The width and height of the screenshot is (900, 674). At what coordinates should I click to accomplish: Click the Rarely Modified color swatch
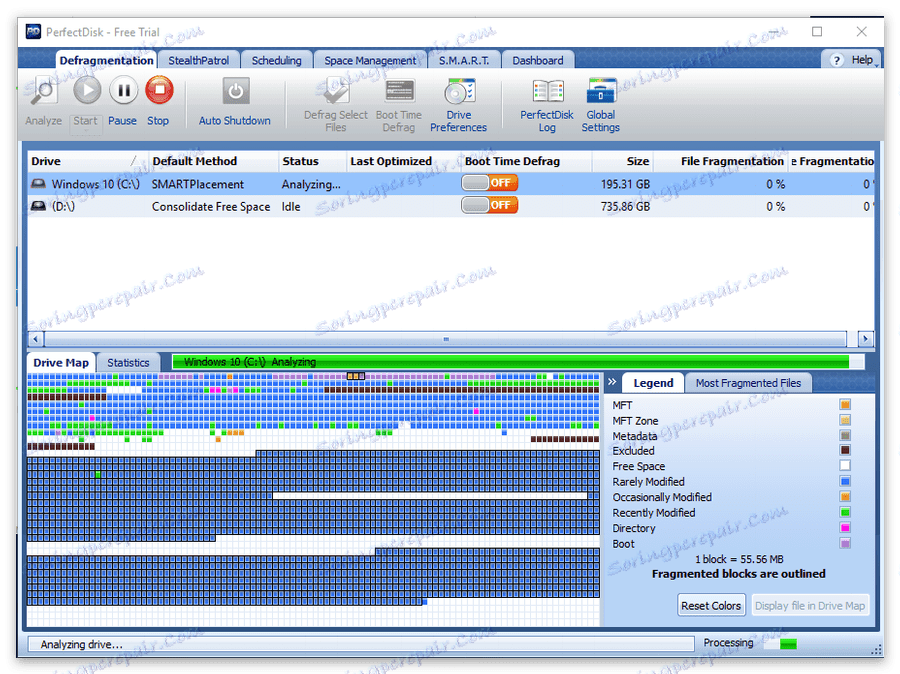845,481
